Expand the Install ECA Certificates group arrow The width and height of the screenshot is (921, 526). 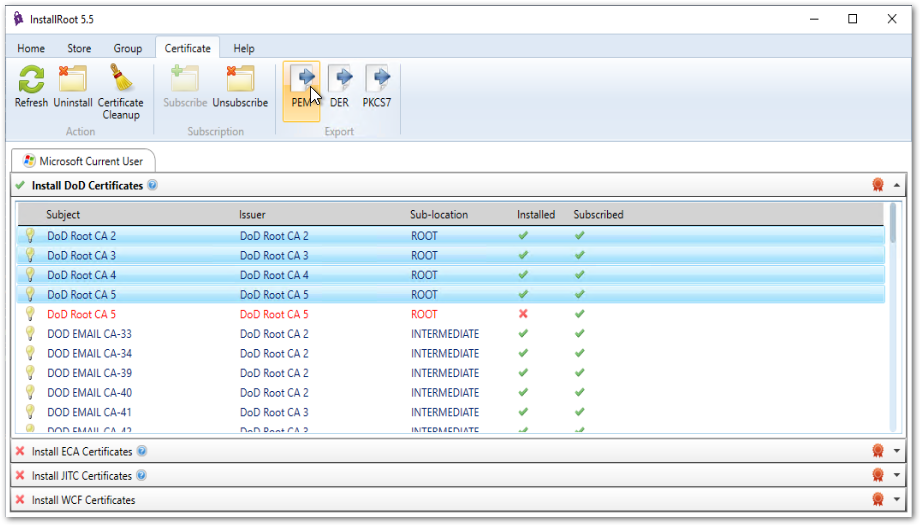[x=897, y=451]
